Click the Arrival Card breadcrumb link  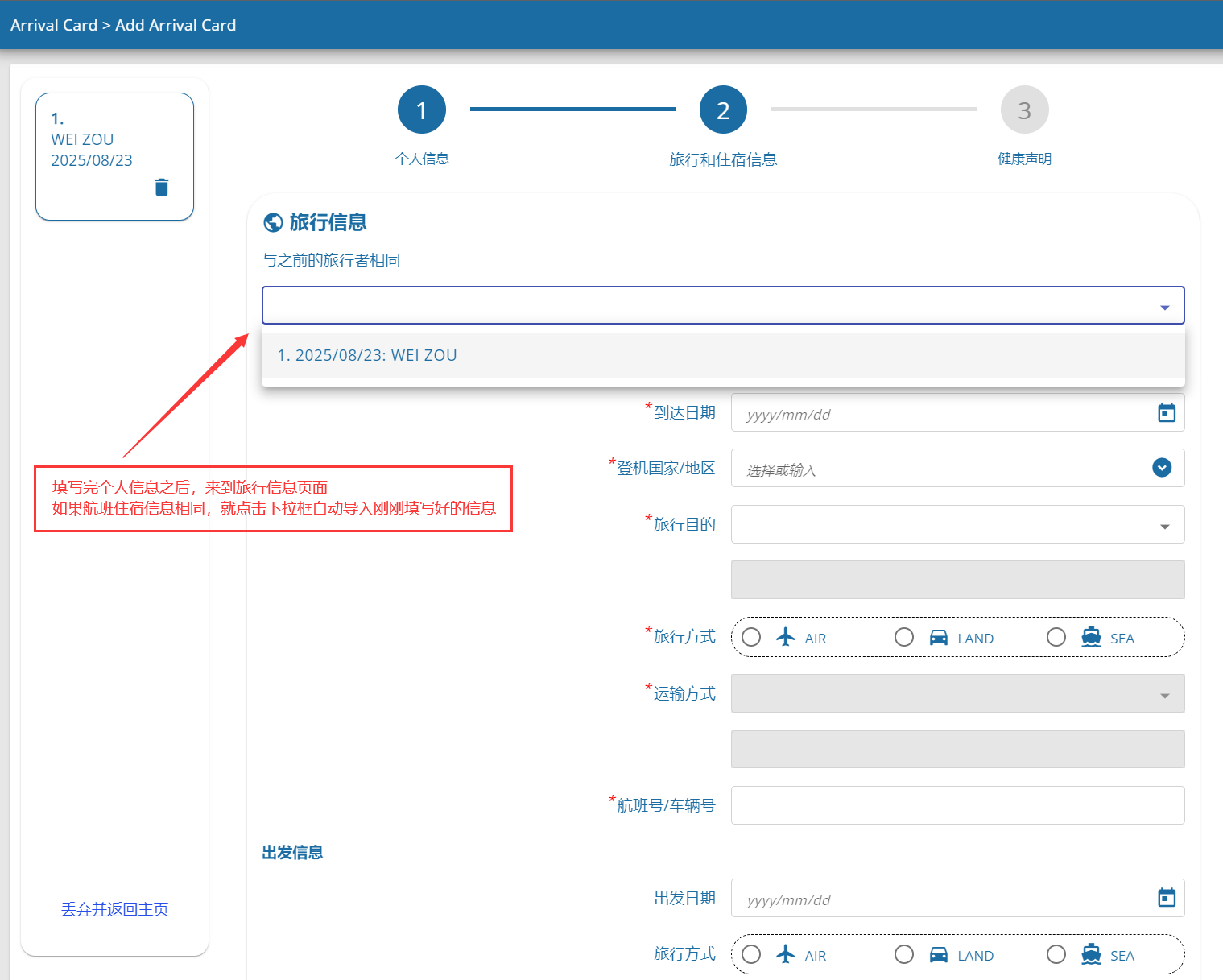(54, 24)
